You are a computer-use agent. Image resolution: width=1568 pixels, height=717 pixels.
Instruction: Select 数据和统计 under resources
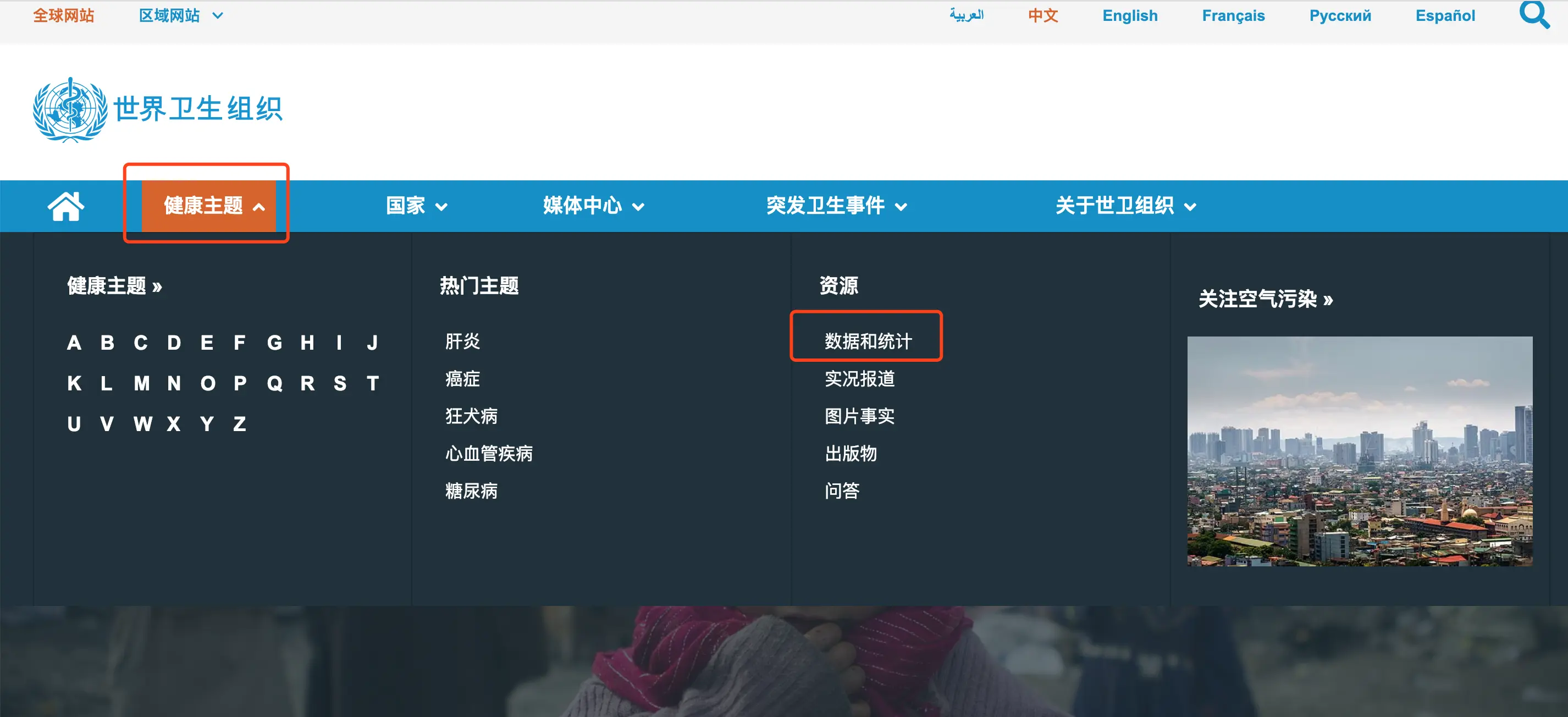pos(868,341)
